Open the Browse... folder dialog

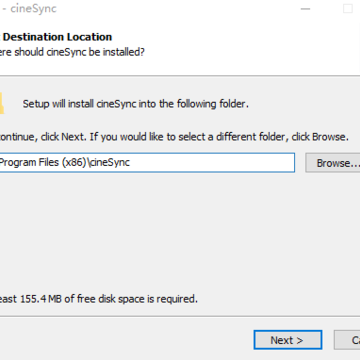click(333, 163)
